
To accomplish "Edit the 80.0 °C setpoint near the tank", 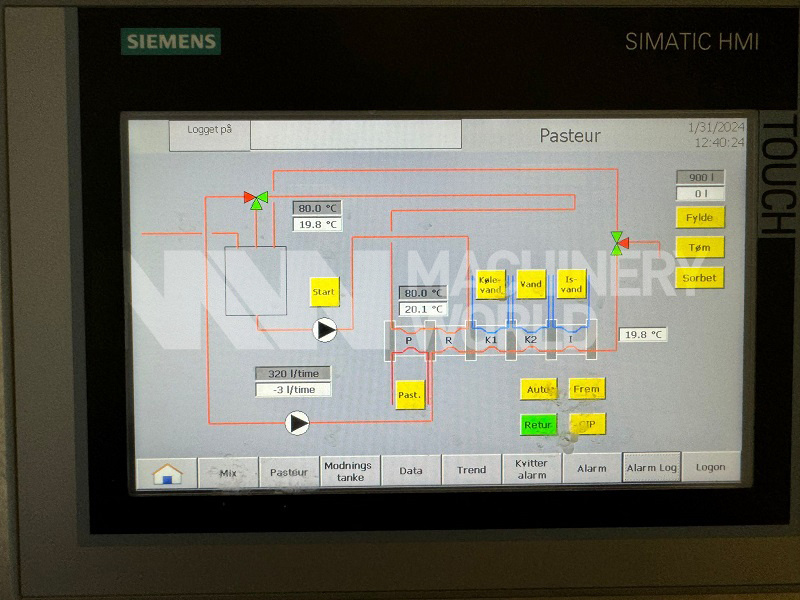I will 317,208.
